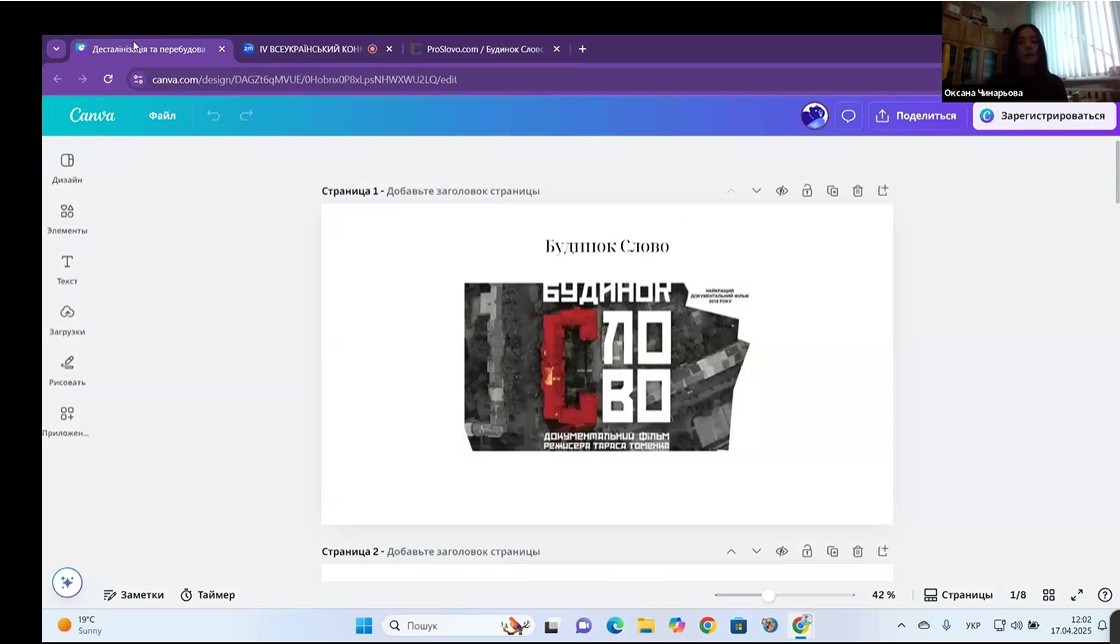Edit the Страница 2 page title field
The height and width of the screenshot is (644, 1120).
pyautogui.click(x=463, y=551)
